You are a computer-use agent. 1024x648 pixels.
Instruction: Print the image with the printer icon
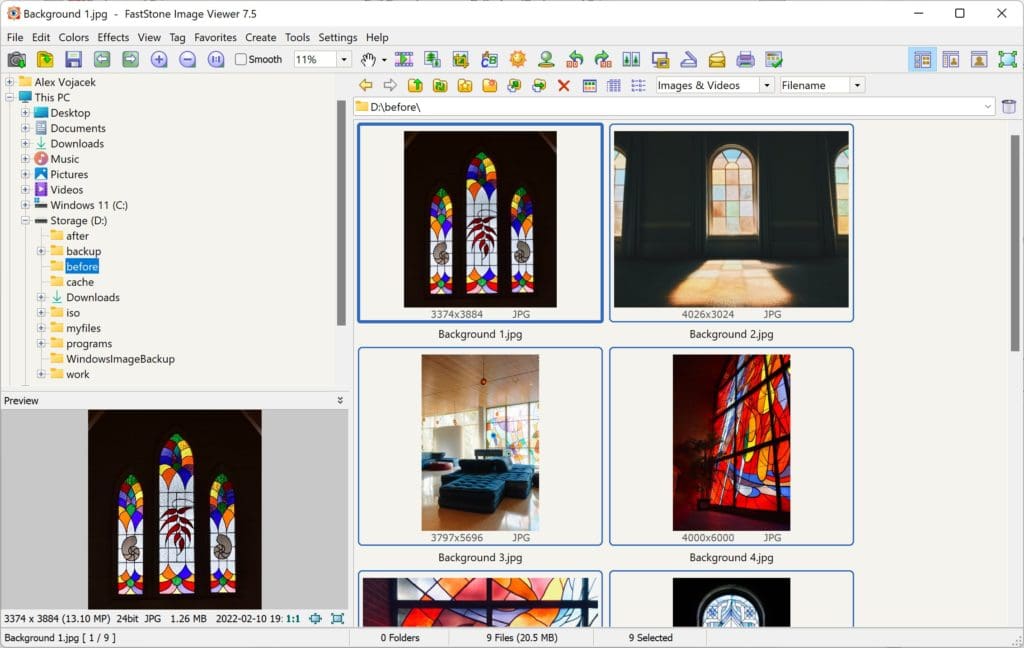coord(745,59)
